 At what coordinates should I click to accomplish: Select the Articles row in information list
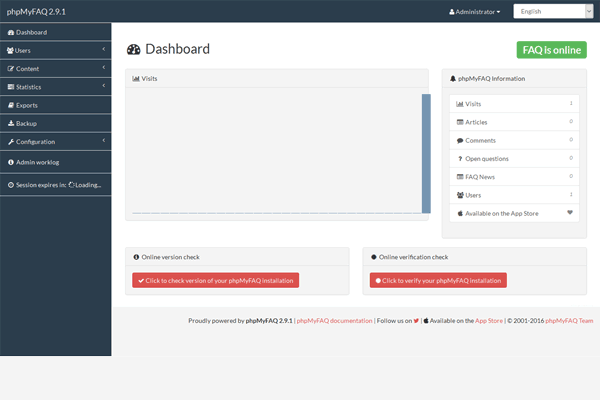514,122
